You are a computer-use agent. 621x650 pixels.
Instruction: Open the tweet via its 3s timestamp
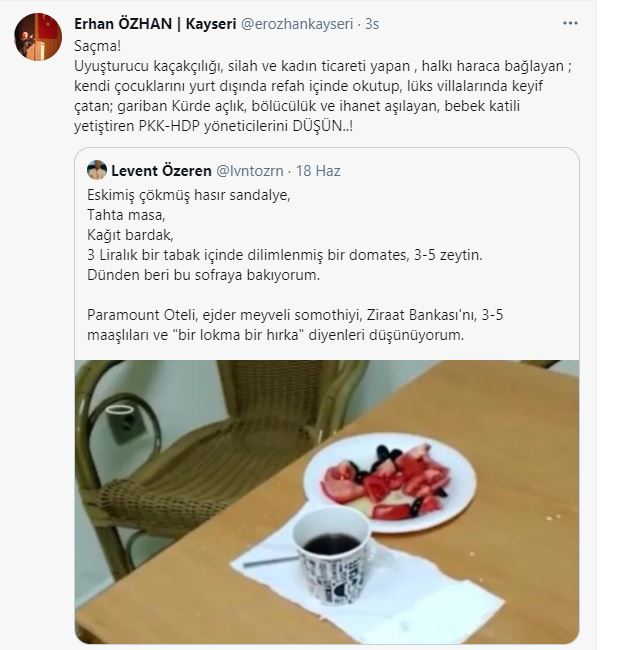tap(371, 24)
